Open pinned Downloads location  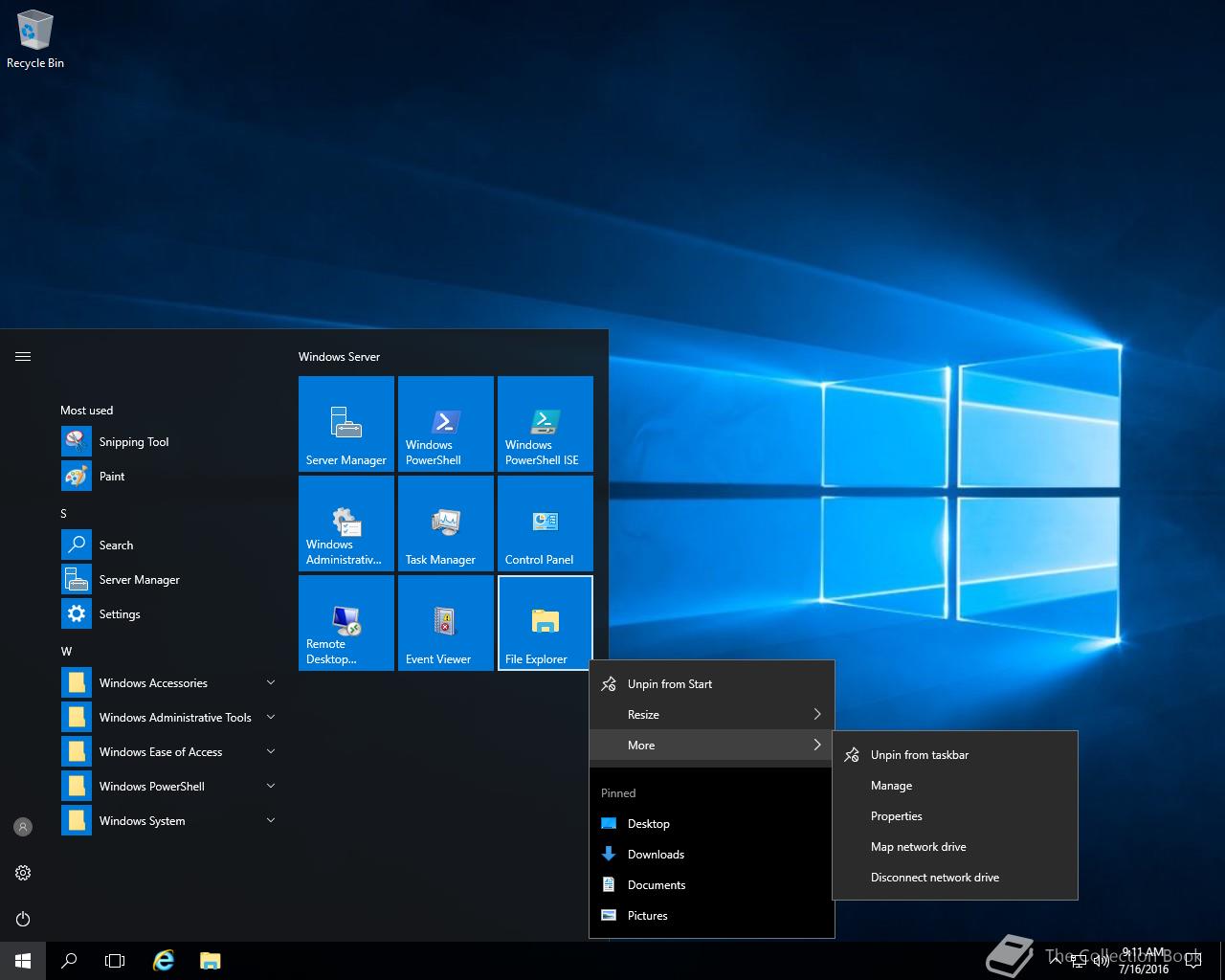click(x=712, y=855)
